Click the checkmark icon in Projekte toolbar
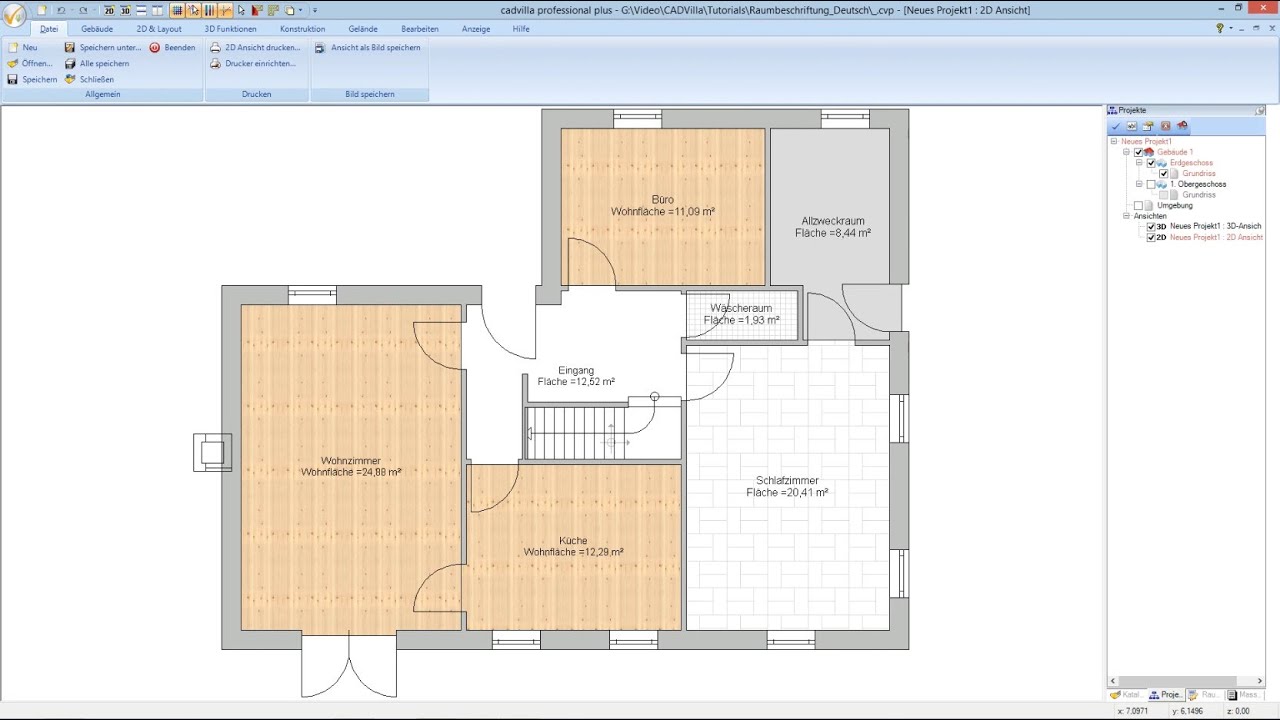 1116,126
